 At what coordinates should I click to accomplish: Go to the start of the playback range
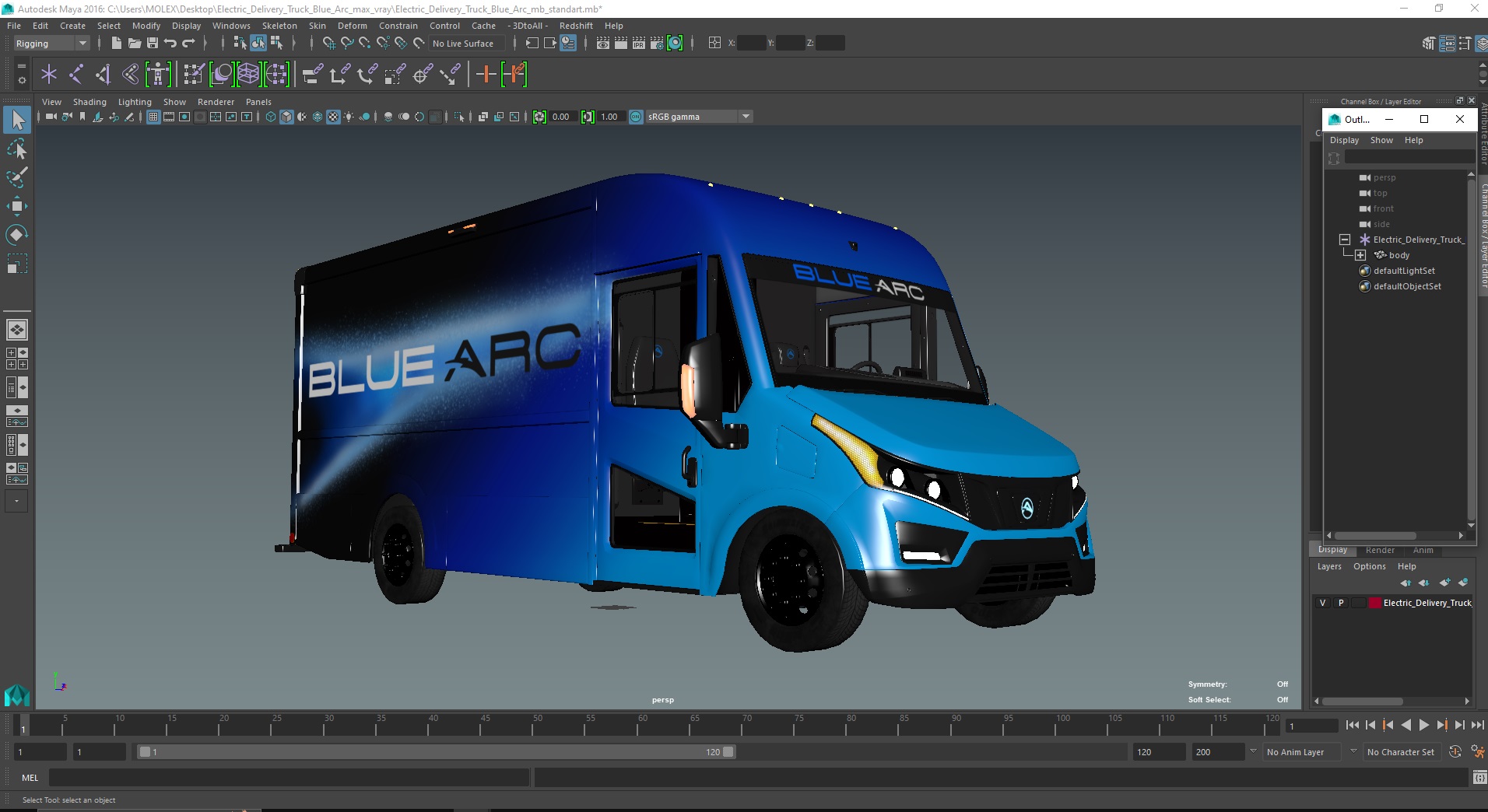[1353, 725]
